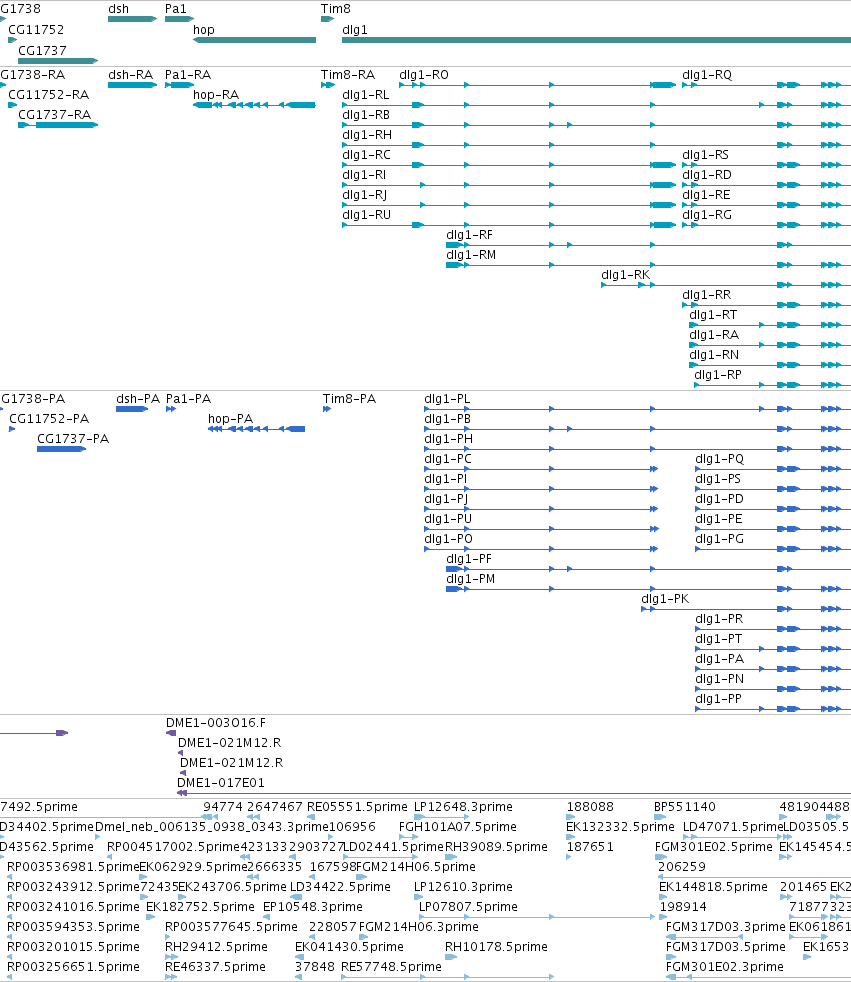Screen dimensions: 851x982
Task: Select transcript dlg1-RQ
Action: [x=707, y=75]
